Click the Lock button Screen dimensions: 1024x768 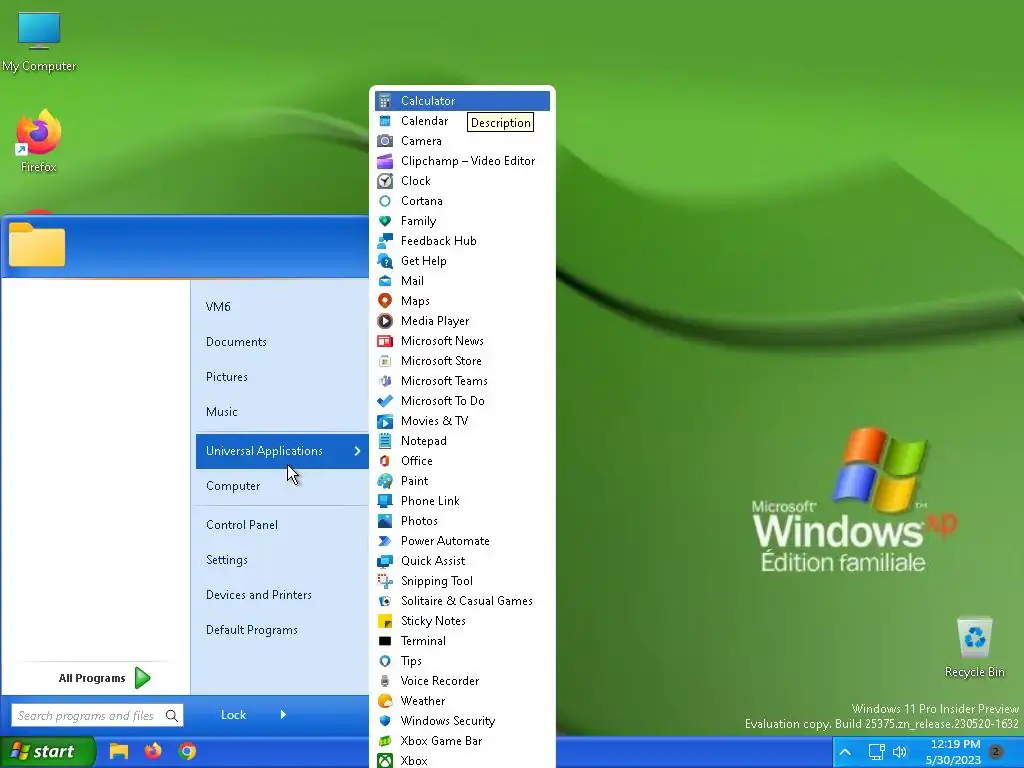pos(233,715)
